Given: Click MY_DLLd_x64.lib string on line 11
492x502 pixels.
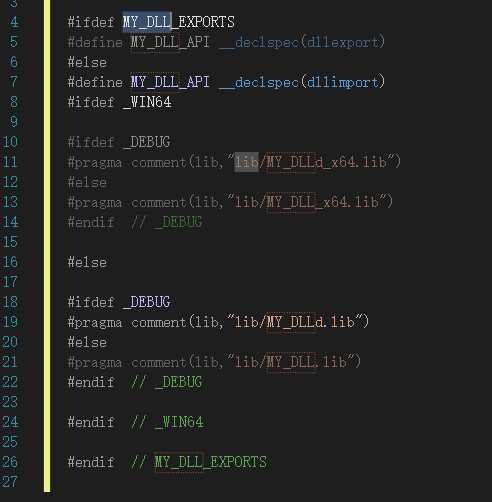Looking at the screenshot, I should [327, 162].
